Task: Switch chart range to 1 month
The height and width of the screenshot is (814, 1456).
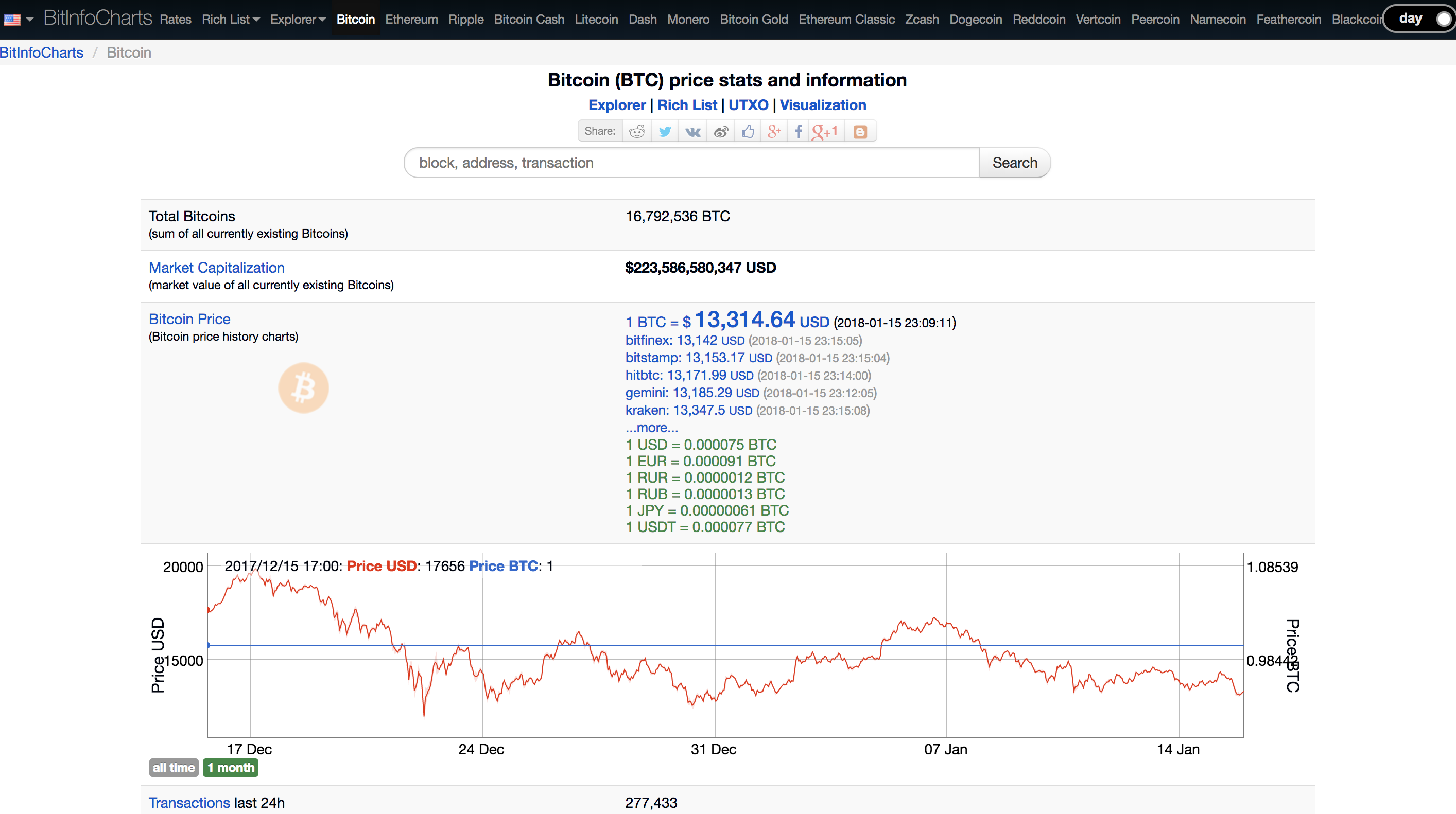Action: [231, 768]
